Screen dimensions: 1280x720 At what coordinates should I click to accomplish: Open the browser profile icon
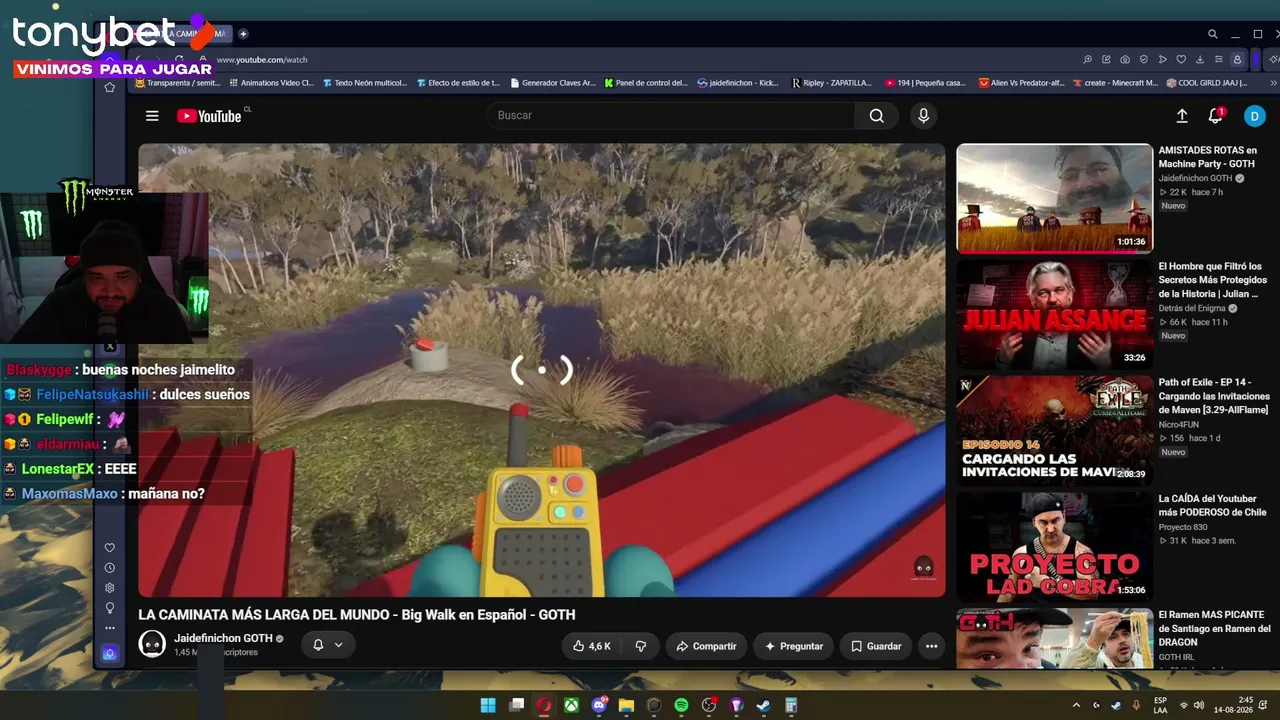click(1237, 60)
